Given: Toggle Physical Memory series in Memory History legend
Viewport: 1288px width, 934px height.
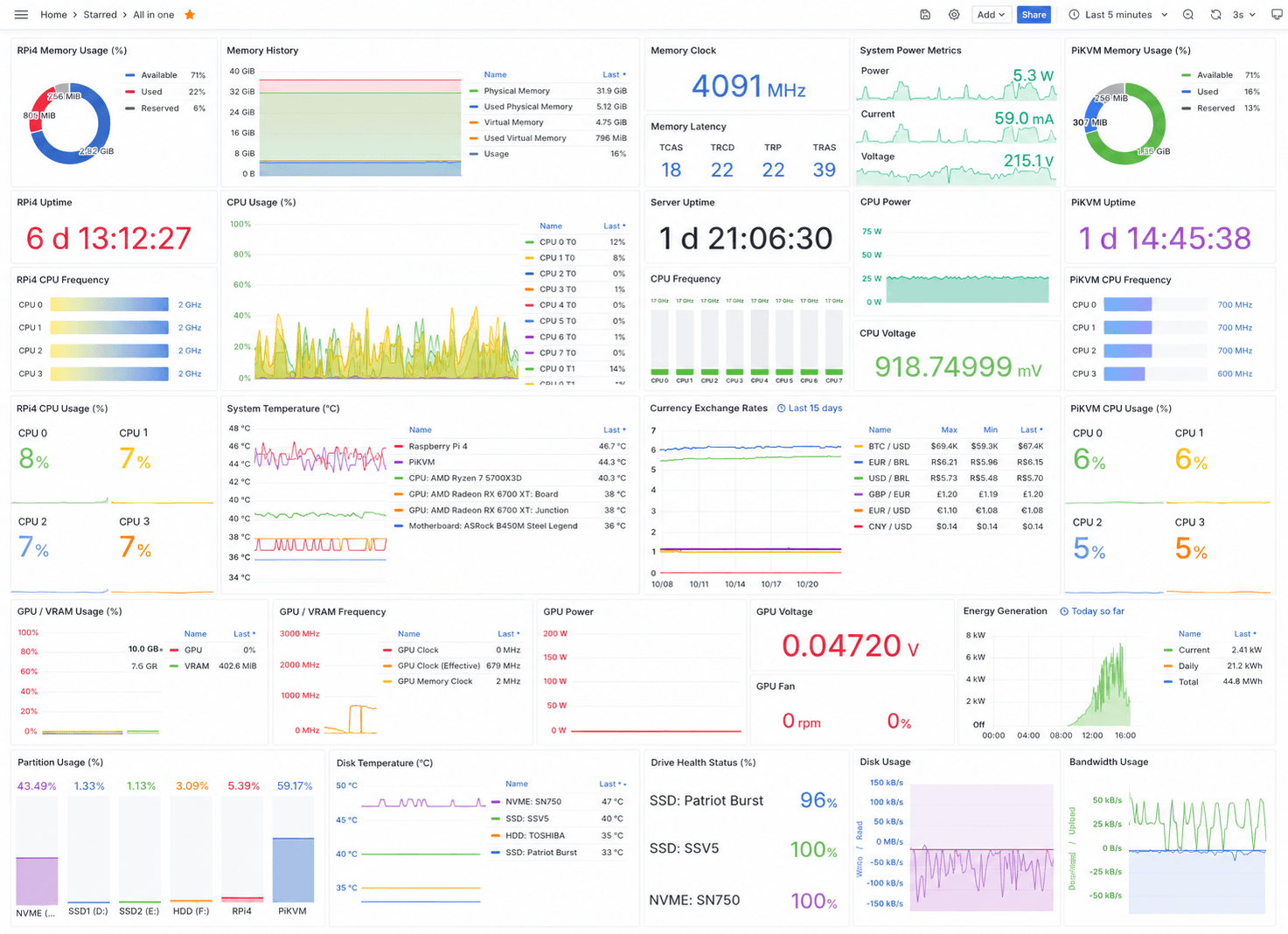Looking at the screenshot, I should pos(517,91).
